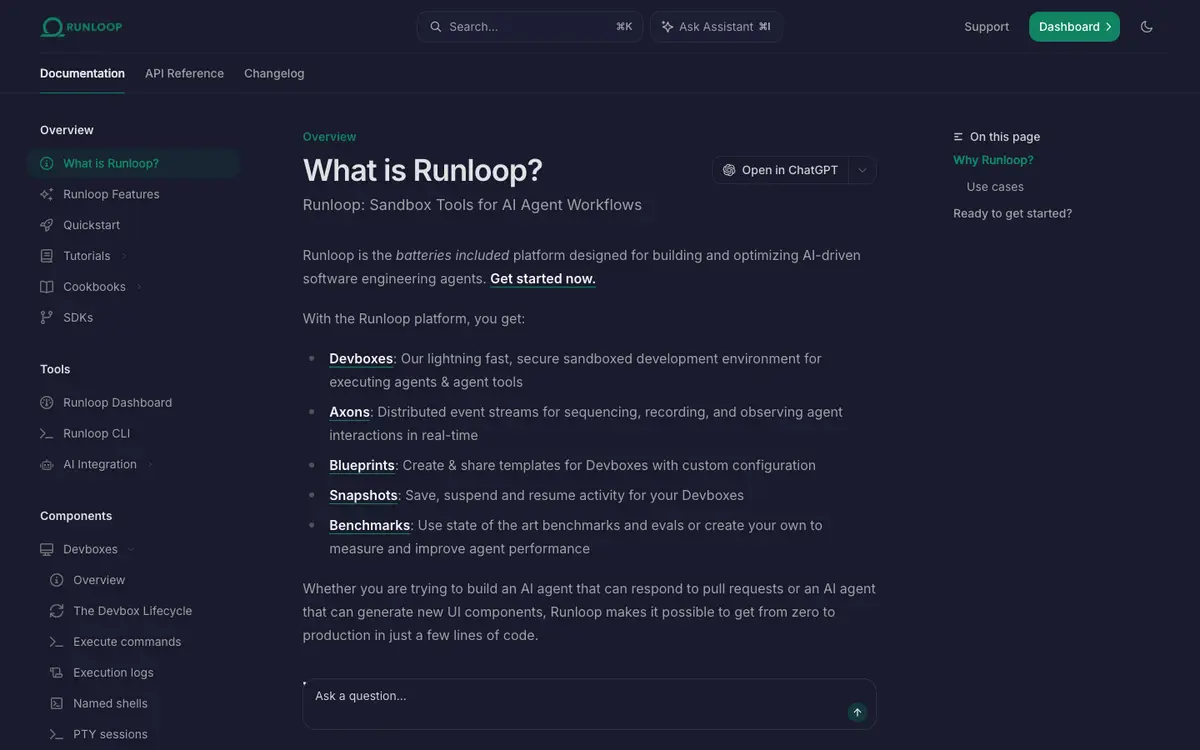Viewport: 1200px width, 750px height.
Task: Submit question with arrow send button
Action: (857, 712)
